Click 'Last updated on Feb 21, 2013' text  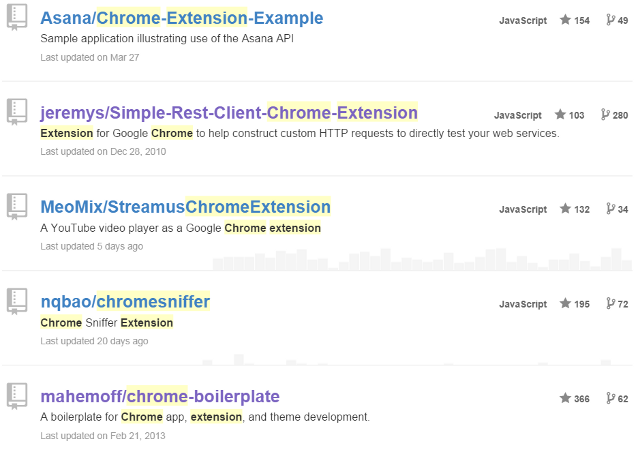tap(103, 436)
